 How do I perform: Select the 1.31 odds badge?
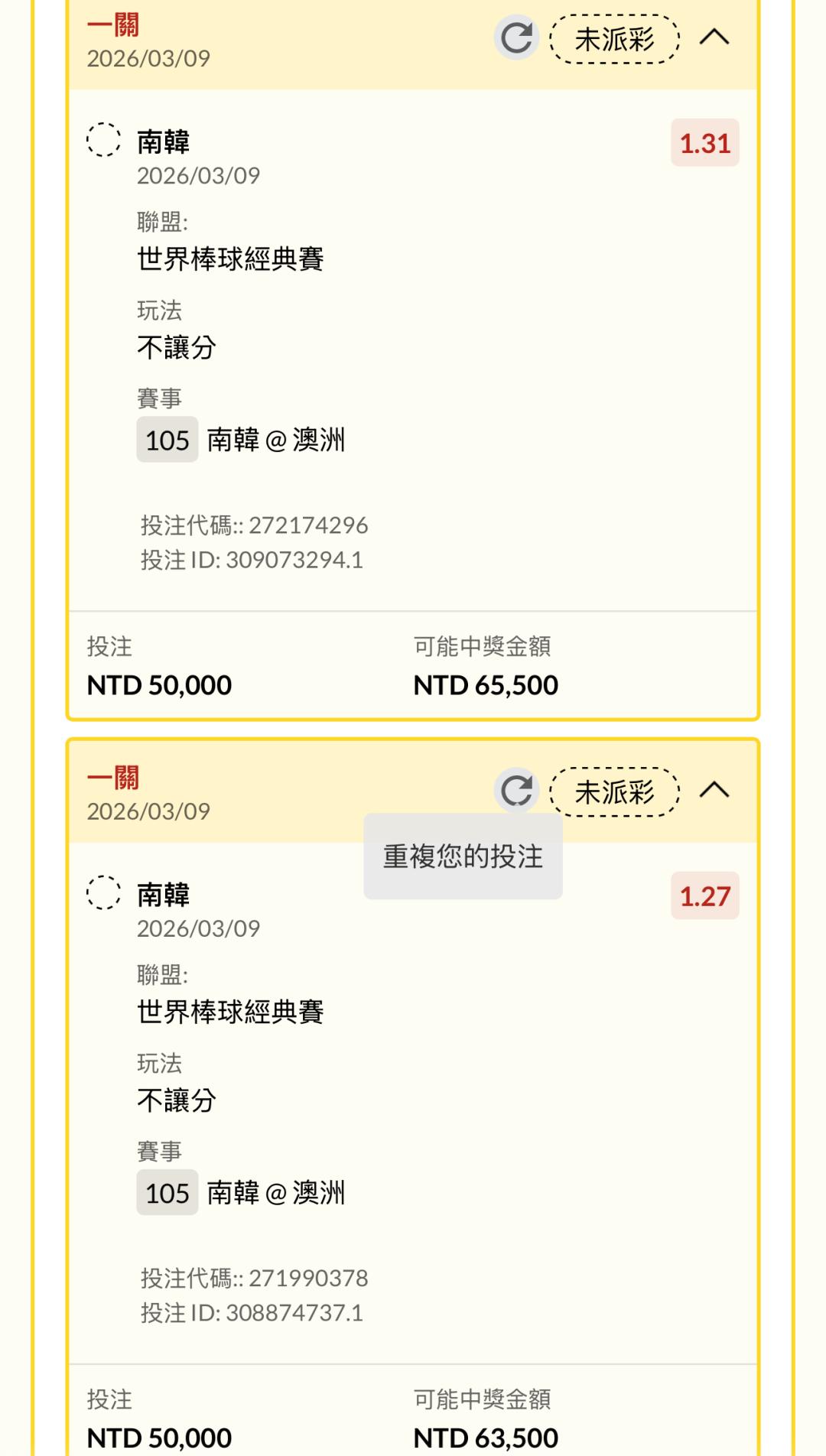[x=704, y=143]
